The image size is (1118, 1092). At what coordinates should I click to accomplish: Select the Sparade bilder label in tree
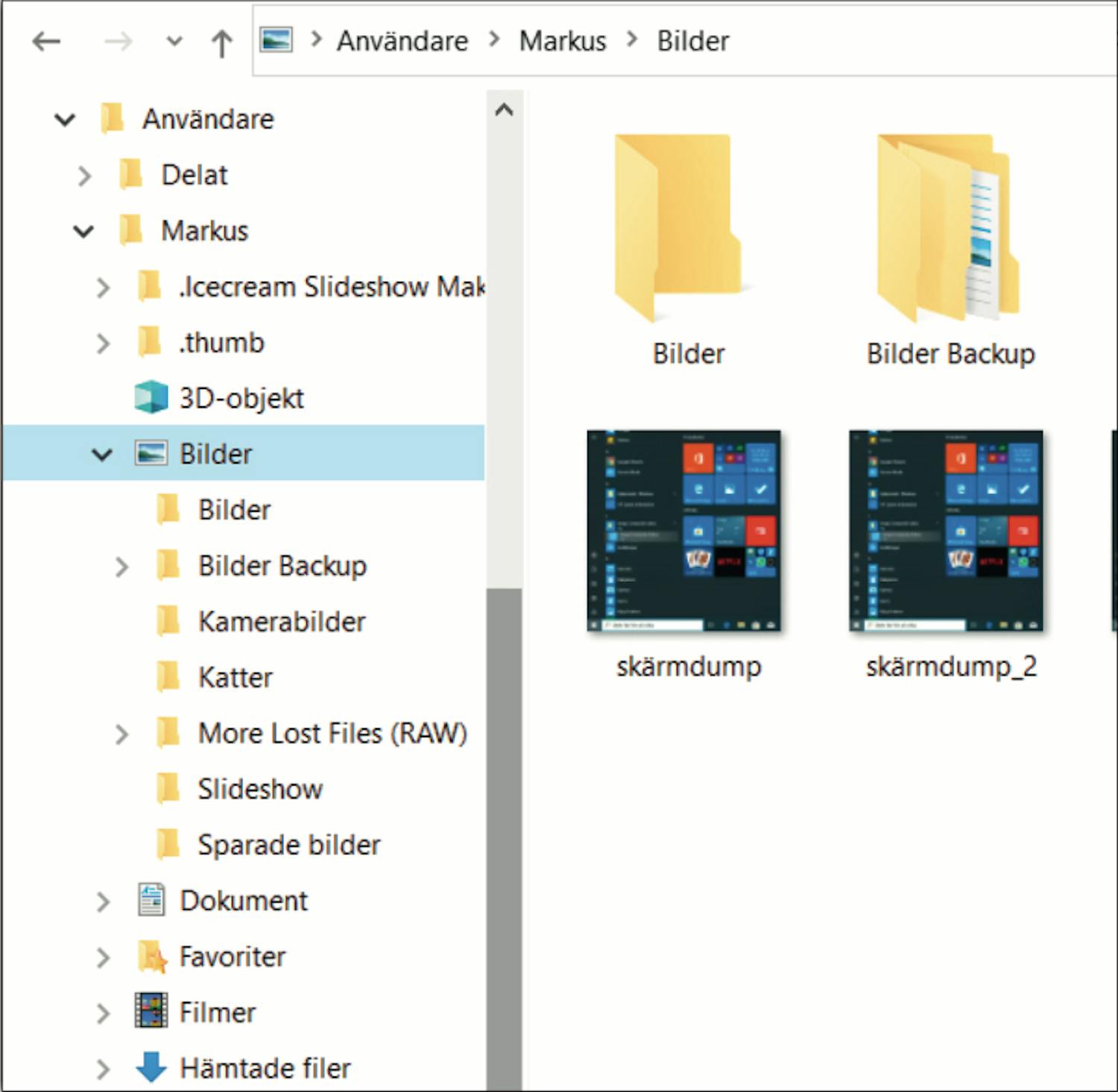(289, 845)
